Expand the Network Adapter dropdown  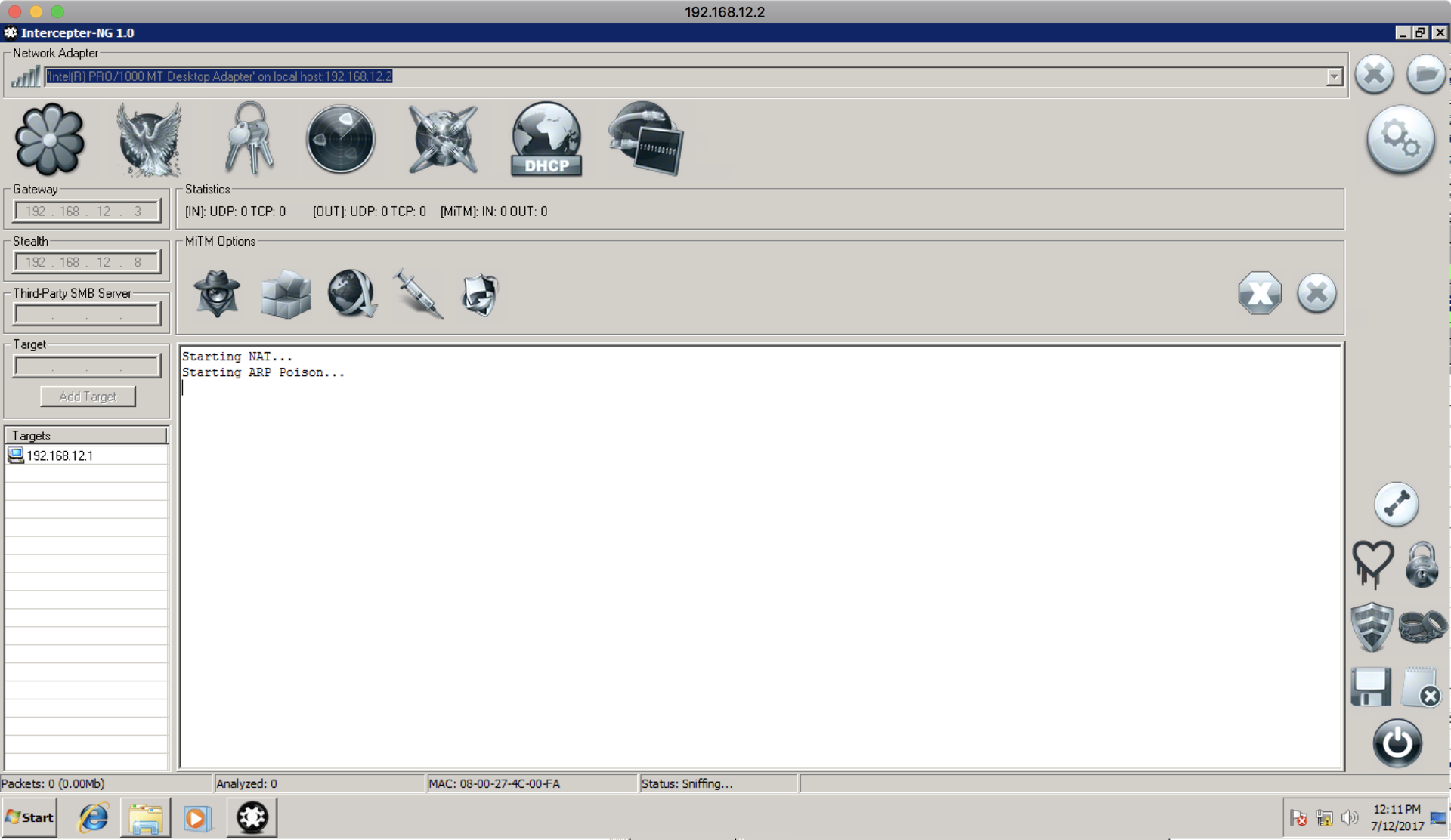pos(1334,76)
